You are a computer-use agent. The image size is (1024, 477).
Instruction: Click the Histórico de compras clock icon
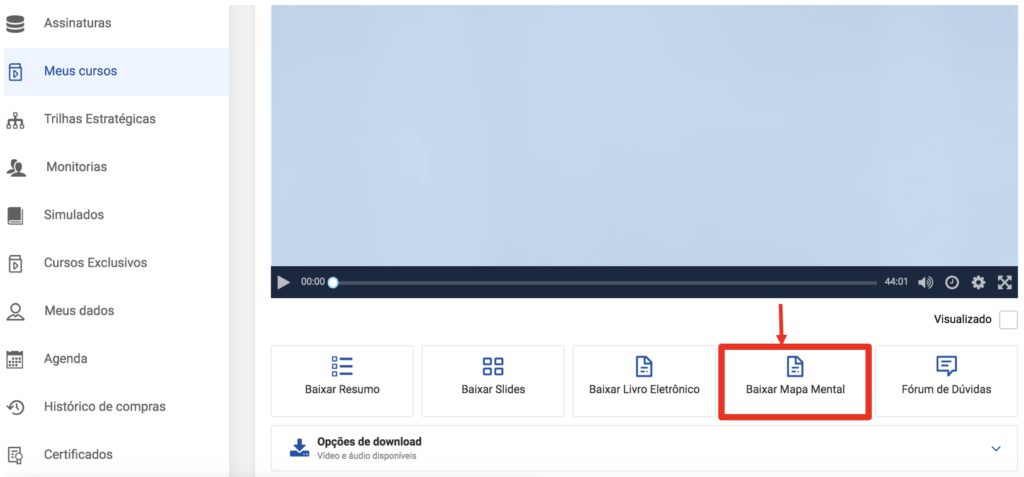(15, 407)
